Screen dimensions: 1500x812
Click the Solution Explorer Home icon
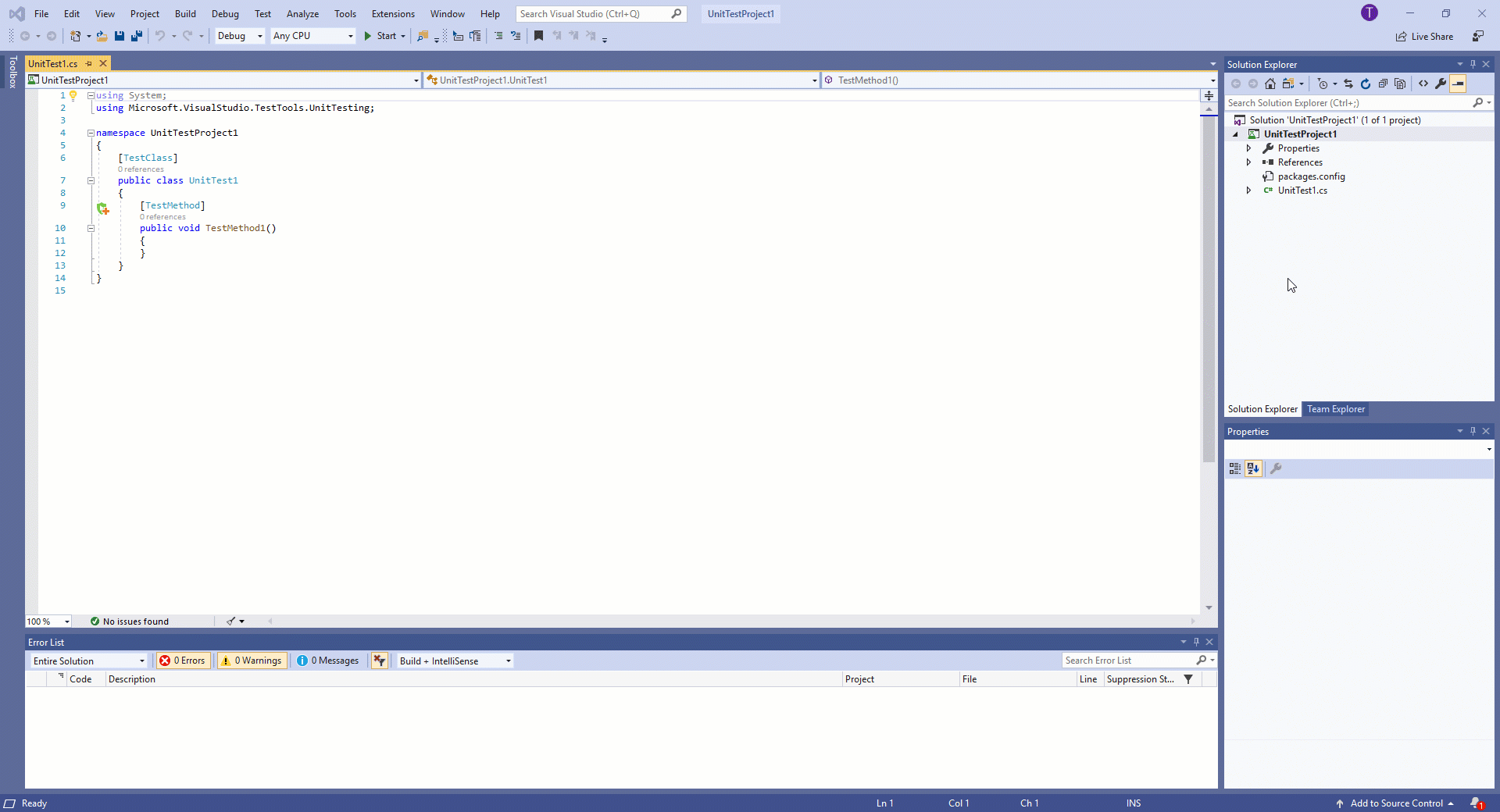pos(1270,84)
